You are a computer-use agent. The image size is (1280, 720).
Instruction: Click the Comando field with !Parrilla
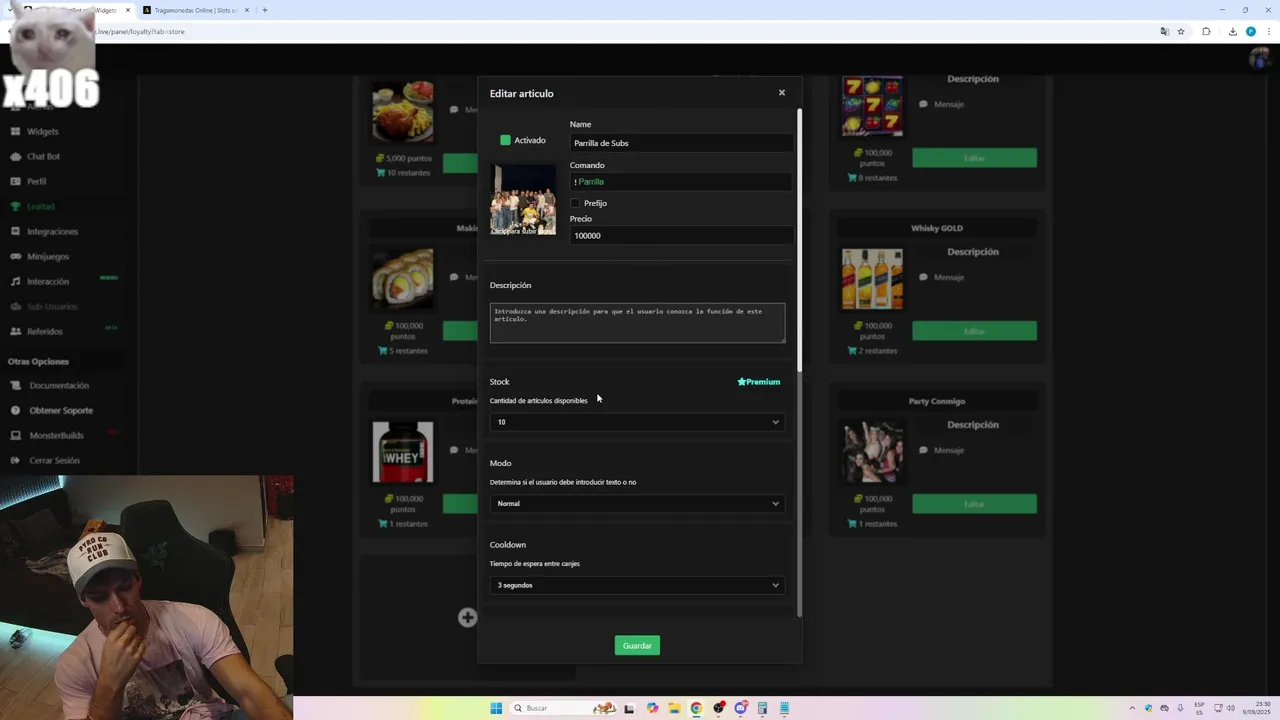click(x=682, y=182)
